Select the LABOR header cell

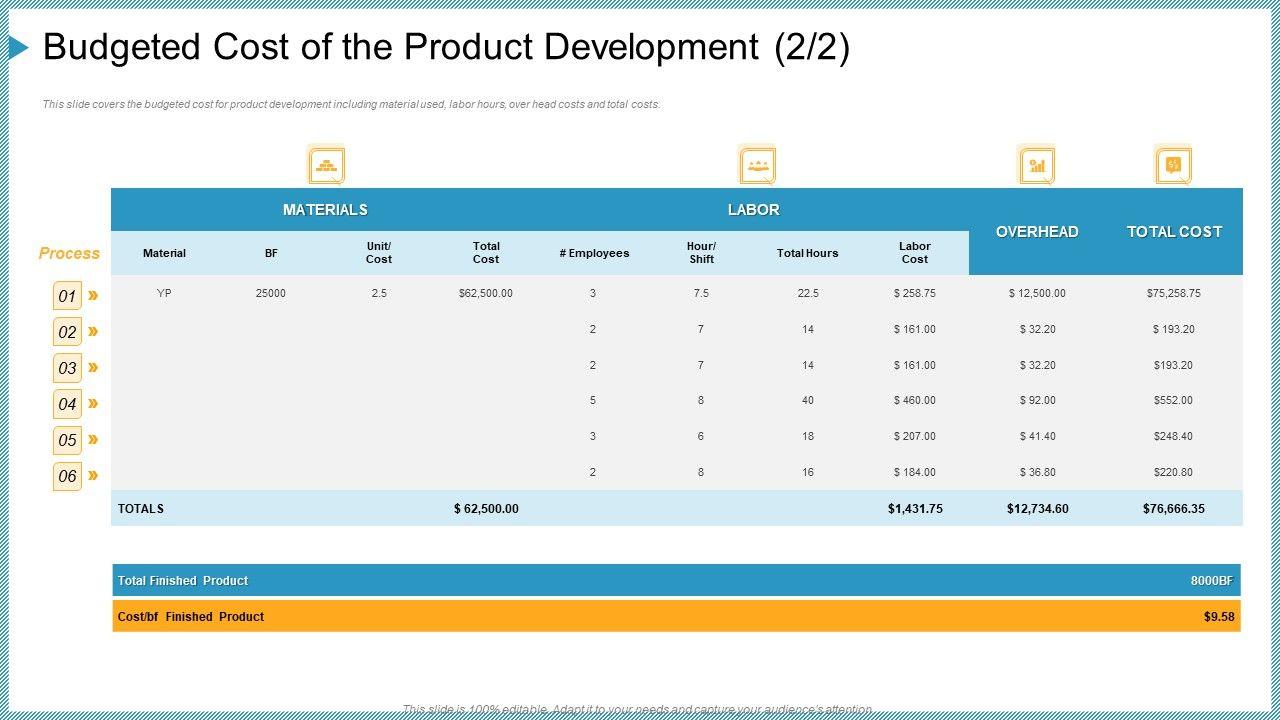click(753, 210)
